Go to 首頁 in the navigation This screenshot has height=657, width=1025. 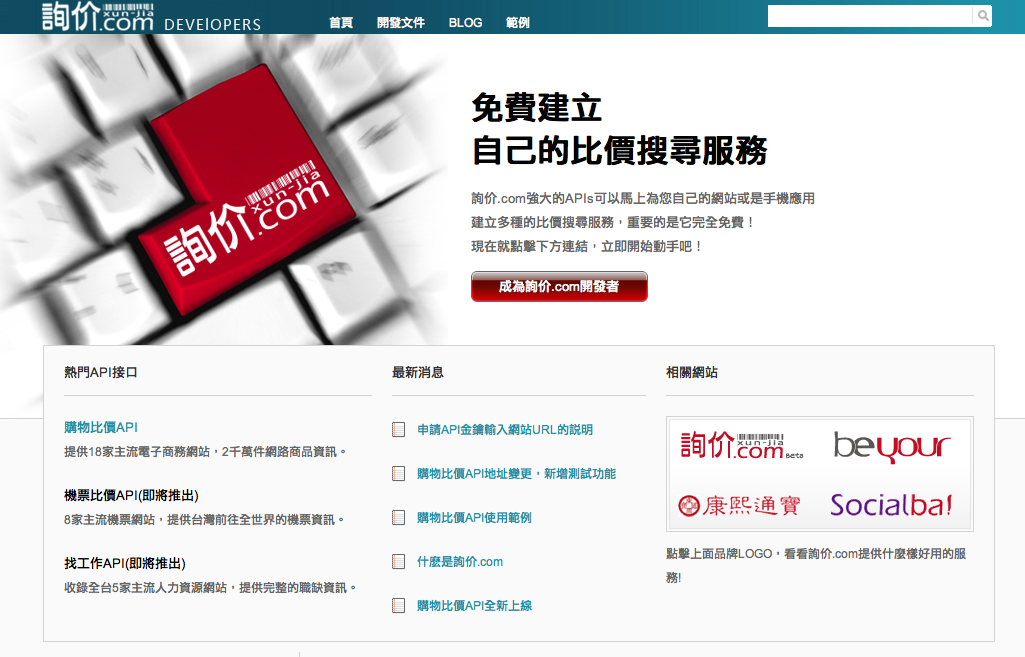pyautogui.click(x=341, y=23)
